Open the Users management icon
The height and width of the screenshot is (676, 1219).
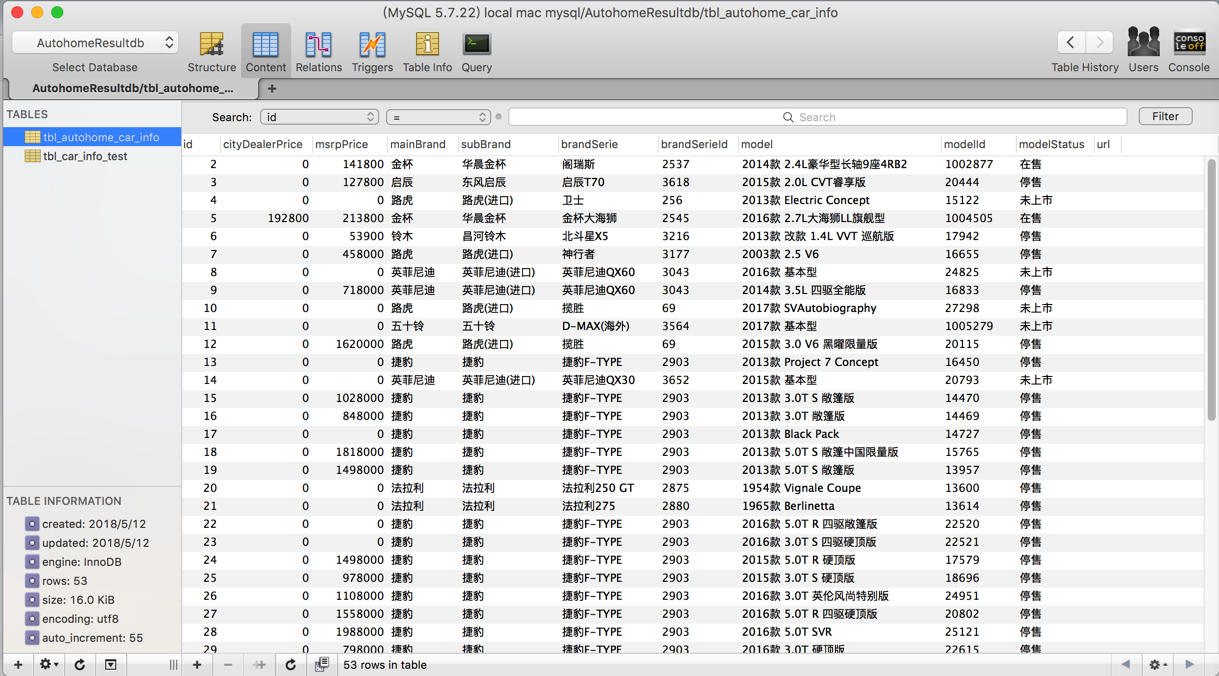(1143, 50)
